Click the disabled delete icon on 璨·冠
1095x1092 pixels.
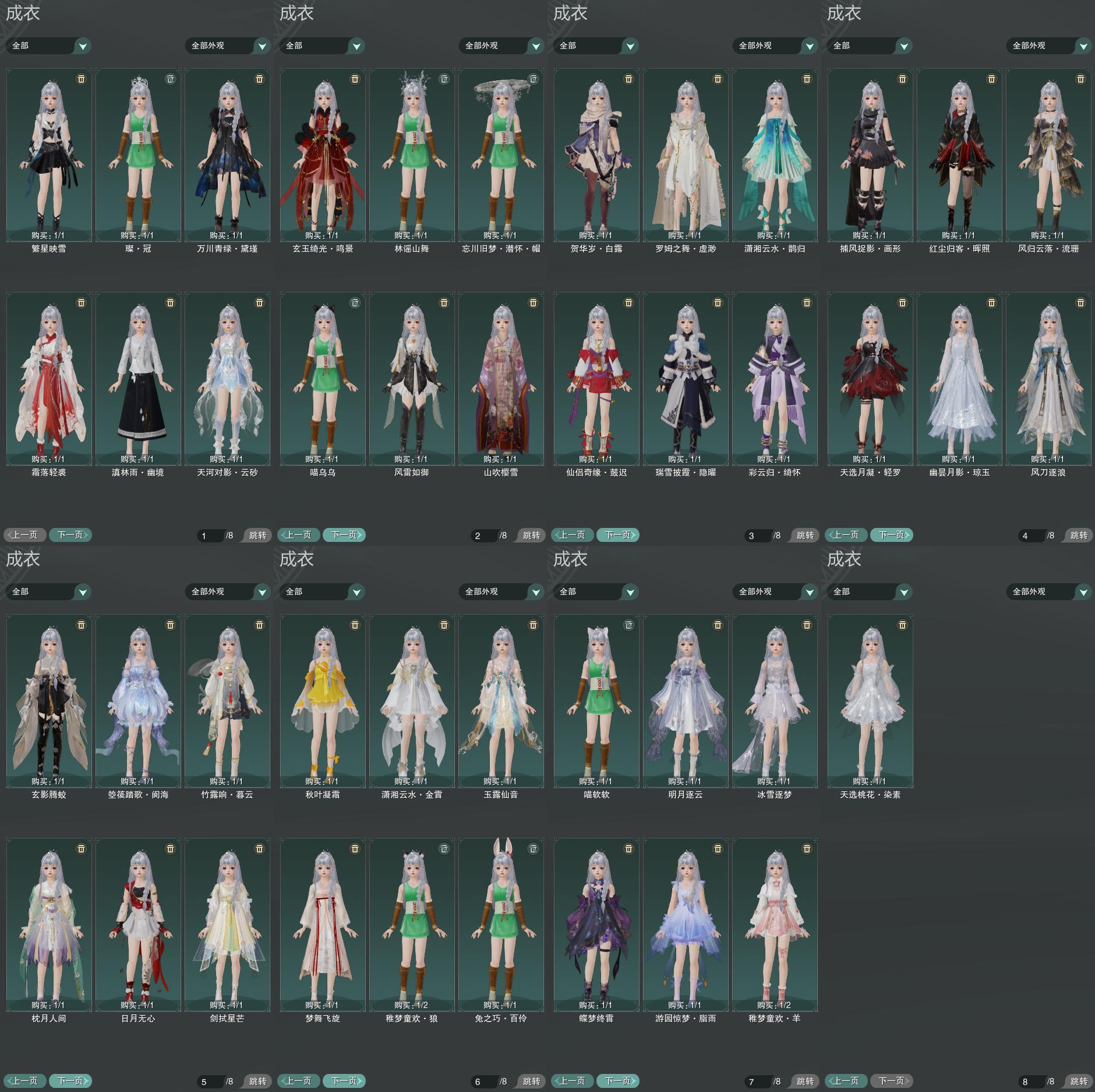coord(170,79)
